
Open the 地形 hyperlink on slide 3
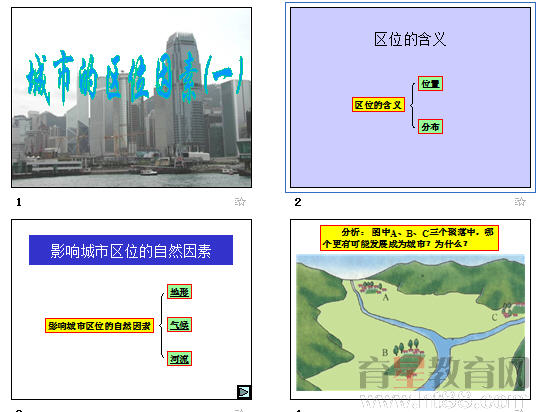coord(179,292)
